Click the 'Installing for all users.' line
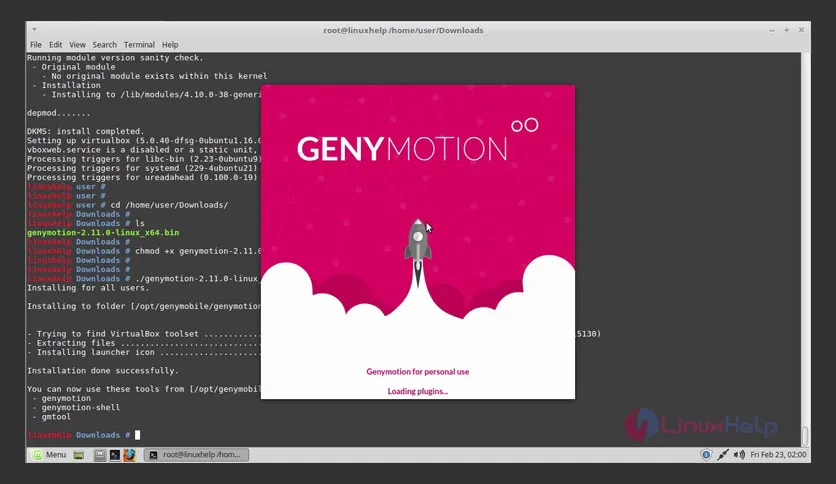The width and height of the screenshot is (836, 484). [88, 288]
